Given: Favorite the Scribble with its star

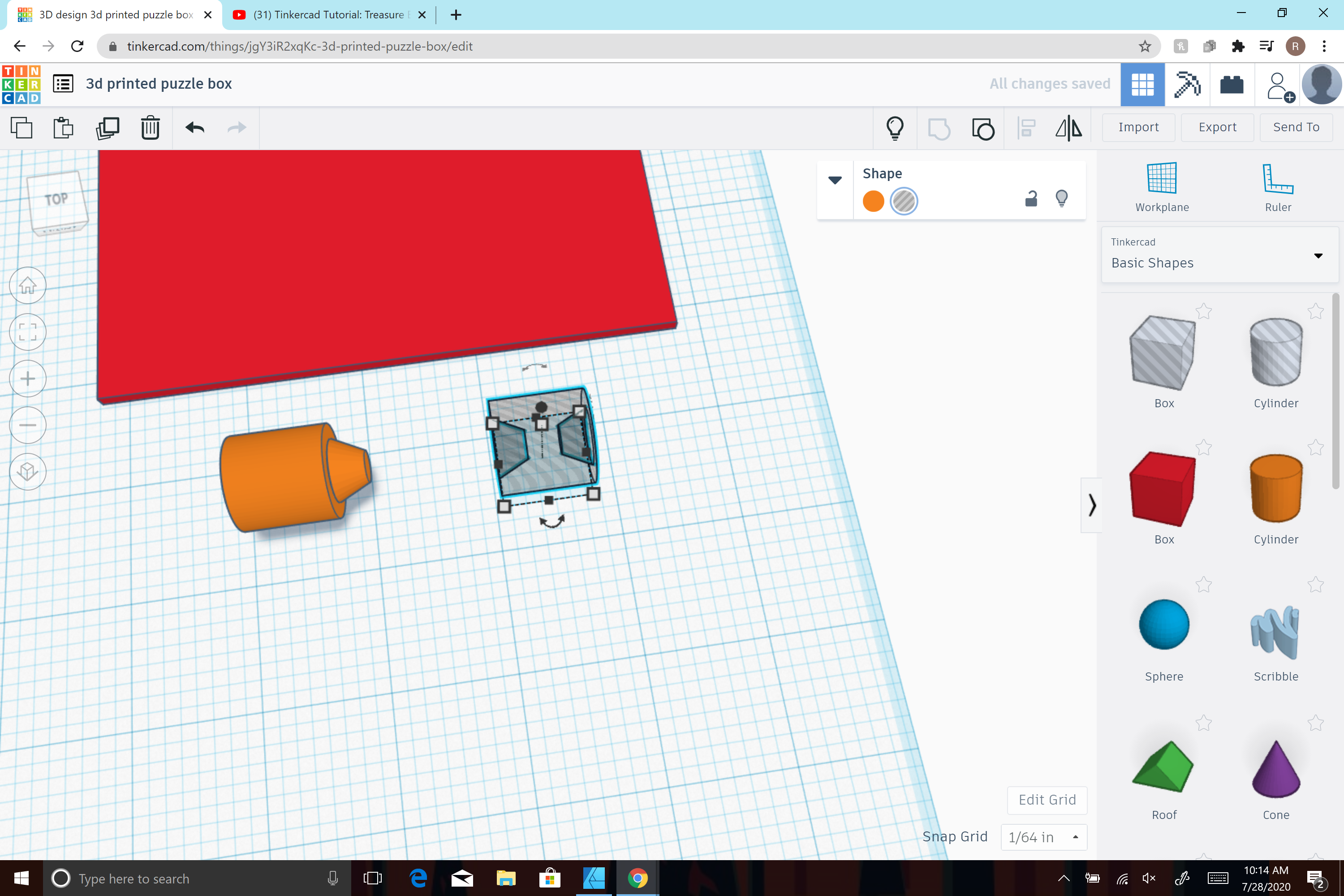Looking at the screenshot, I should pos(1315,585).
